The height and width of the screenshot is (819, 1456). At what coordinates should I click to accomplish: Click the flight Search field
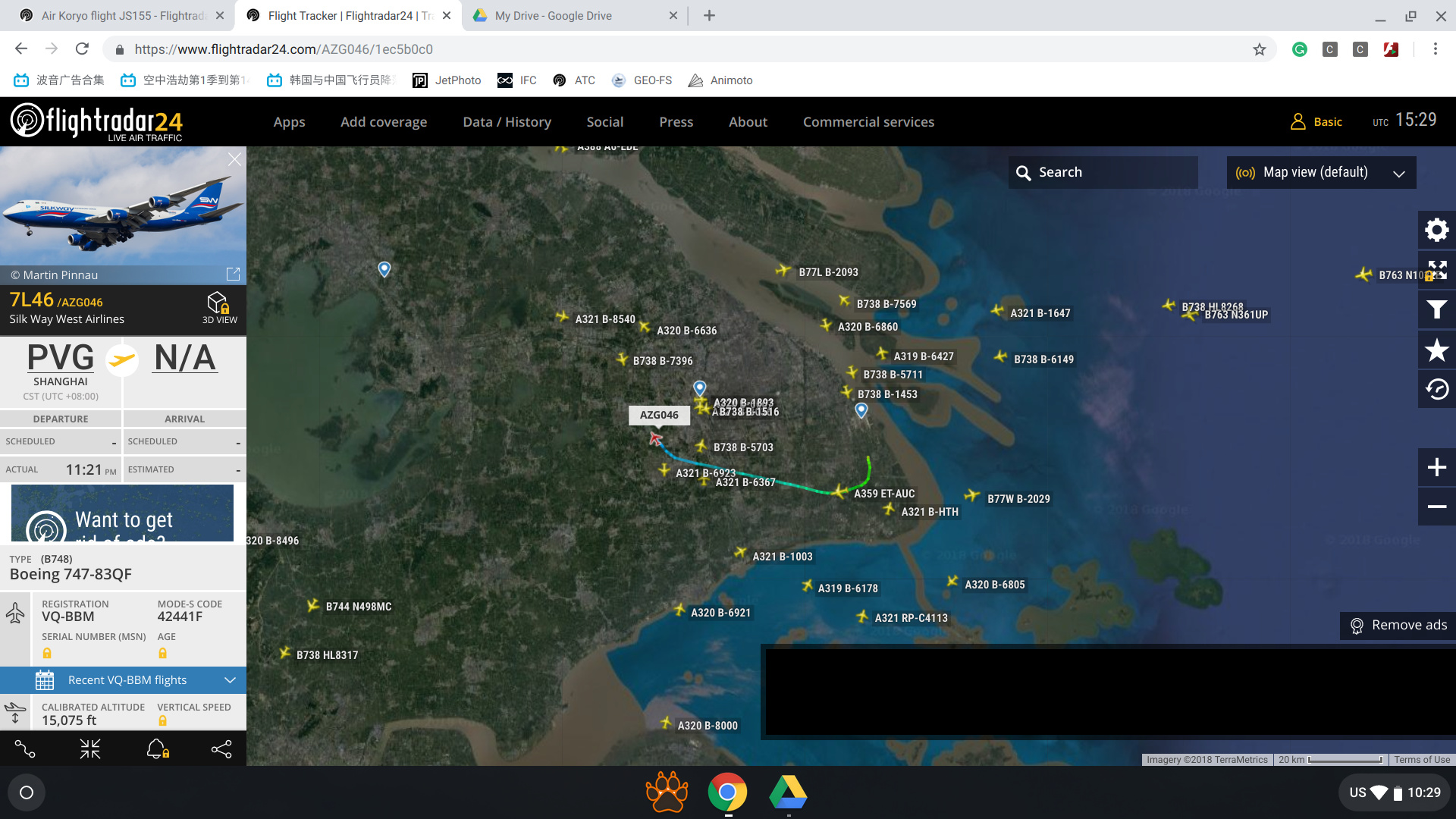[1103, 173]
